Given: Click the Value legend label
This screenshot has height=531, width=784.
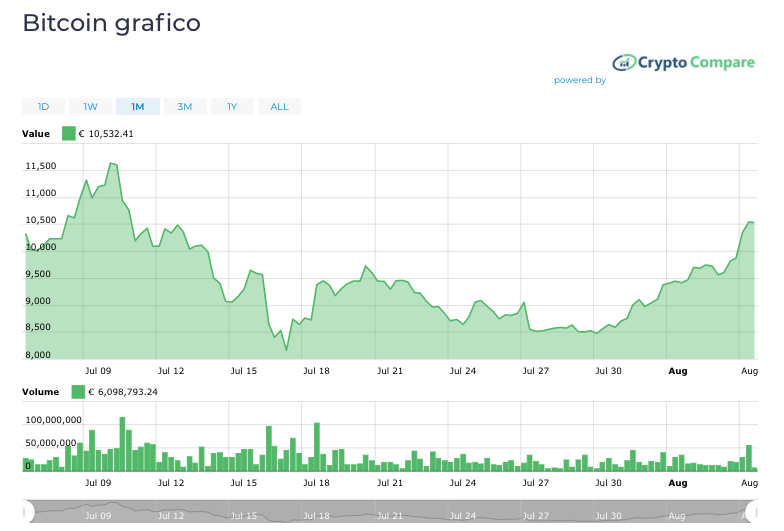Looking at the screenshot, I should [x=36, y=134].
